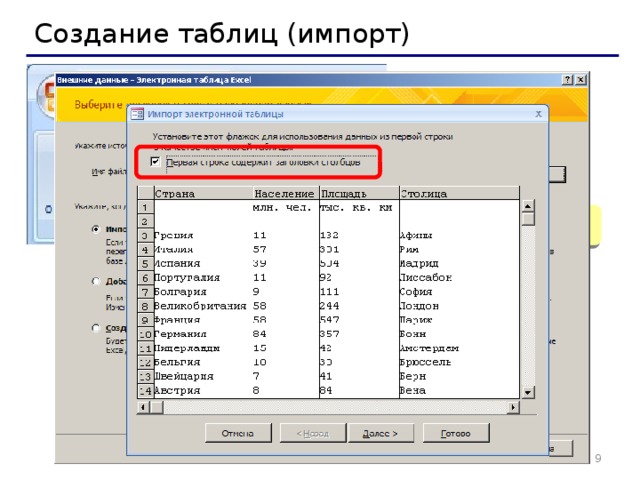Image resolution: width=640 pixels, height=480 pixels.
Task: Select row header number 8
Action: [x=145, y=306]
